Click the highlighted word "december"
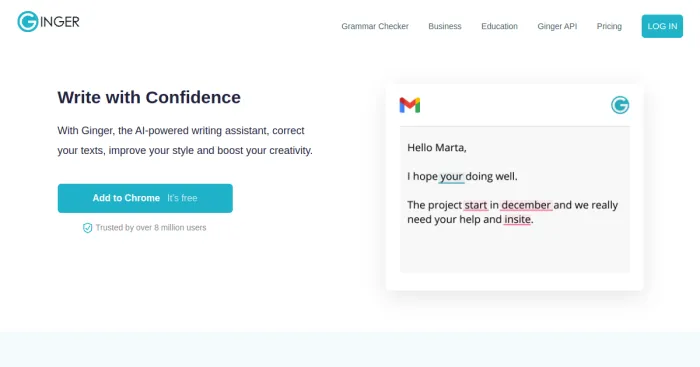 pyautogui.click(x=526, y=205)
